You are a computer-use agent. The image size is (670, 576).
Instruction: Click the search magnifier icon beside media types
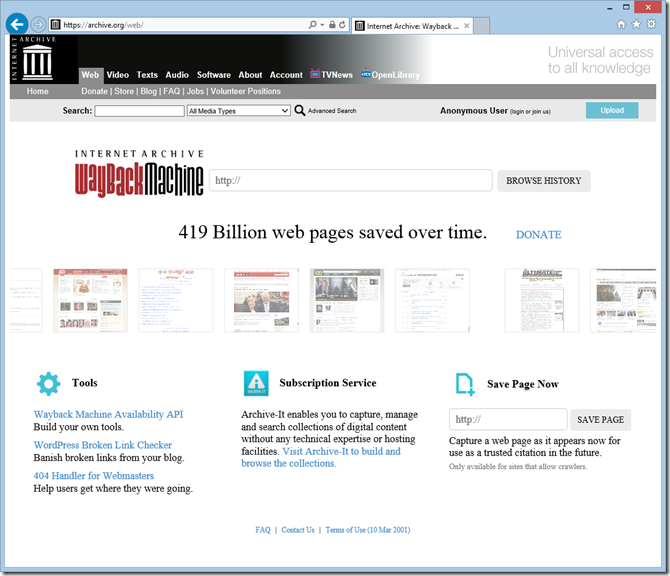300,111
